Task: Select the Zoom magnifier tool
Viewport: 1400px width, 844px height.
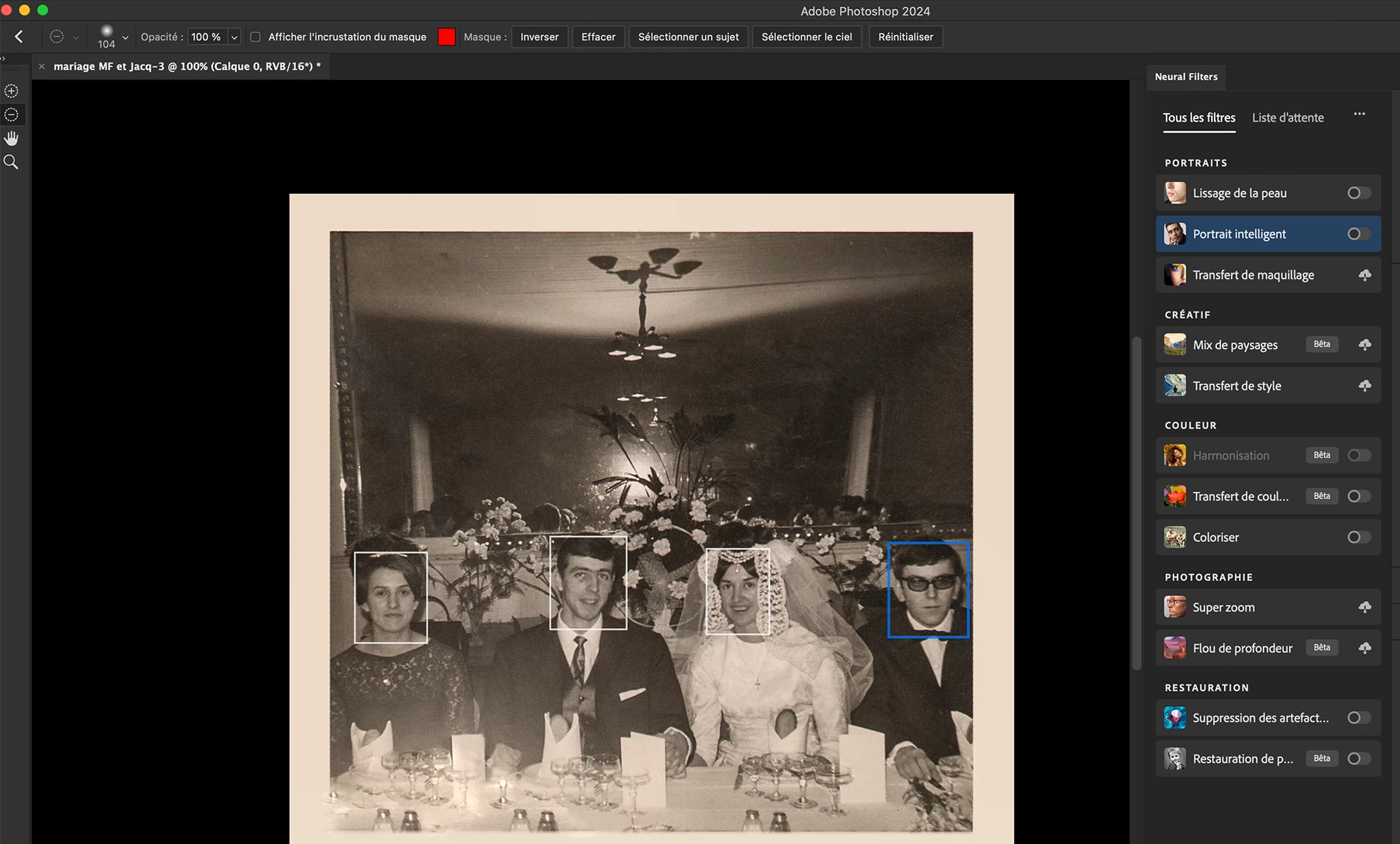Action: pyautogui.click(x=12, y=162)
